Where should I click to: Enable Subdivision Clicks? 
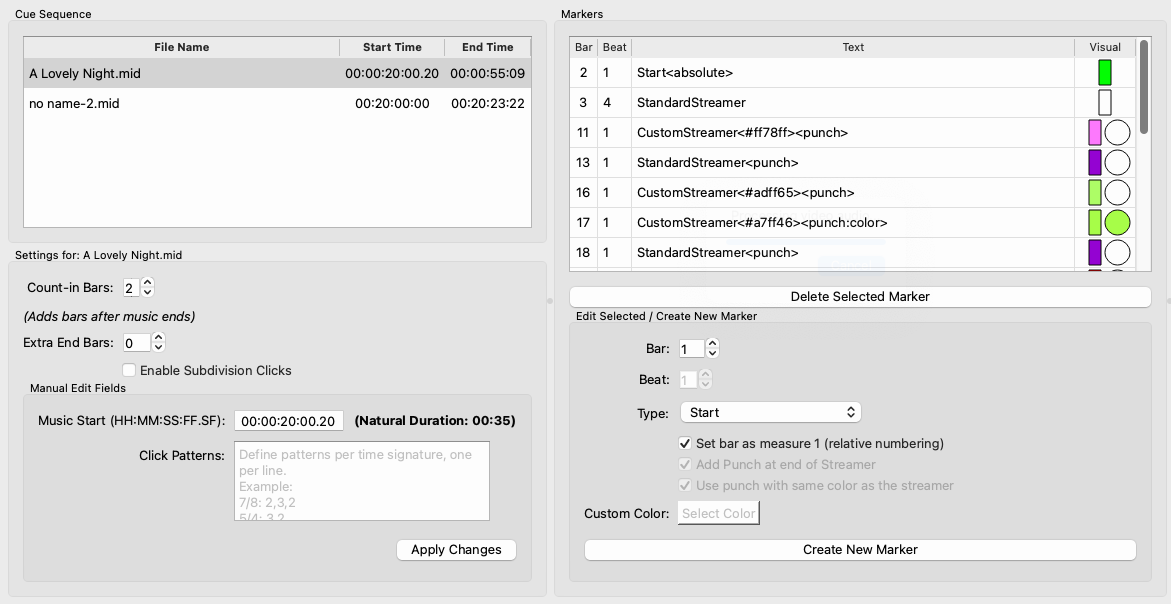click(128, 369)
